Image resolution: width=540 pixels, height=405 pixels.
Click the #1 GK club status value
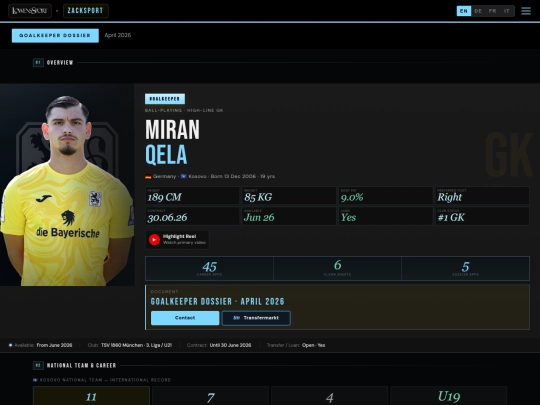[451, 218]
